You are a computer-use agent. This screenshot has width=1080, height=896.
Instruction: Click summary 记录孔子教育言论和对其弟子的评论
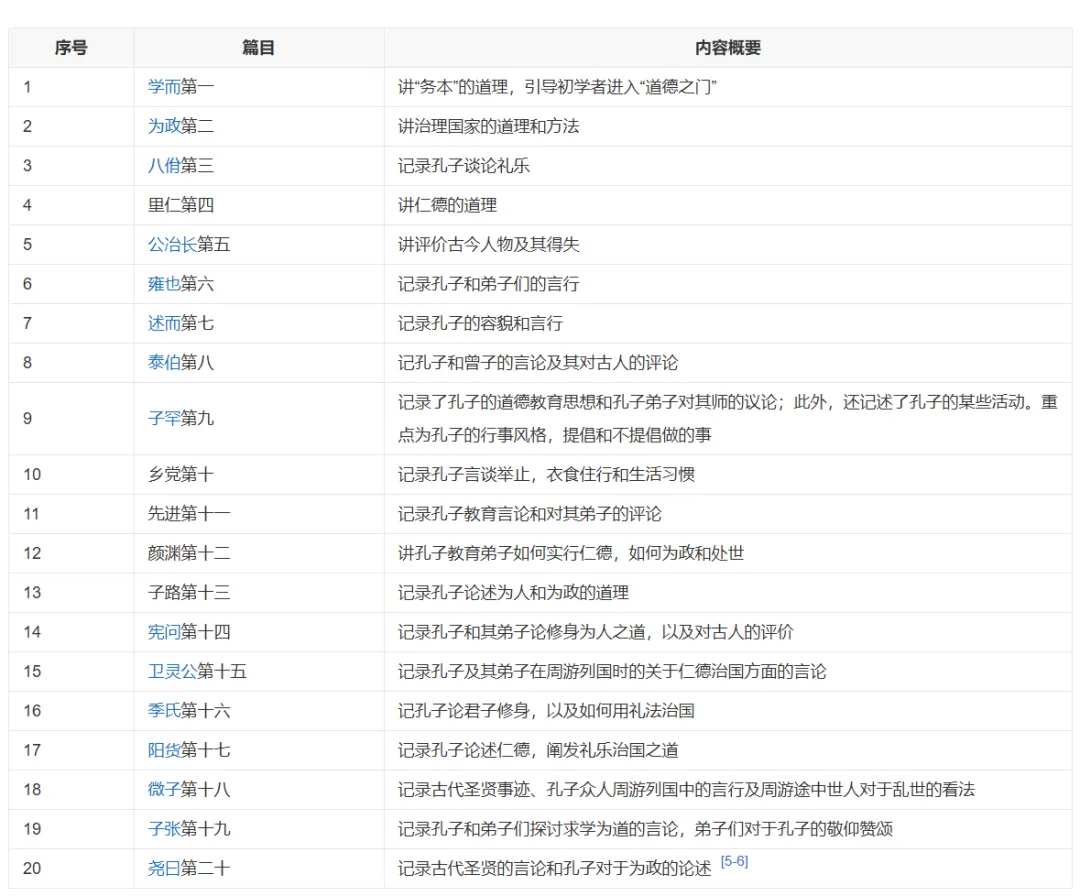pos(530,514)
